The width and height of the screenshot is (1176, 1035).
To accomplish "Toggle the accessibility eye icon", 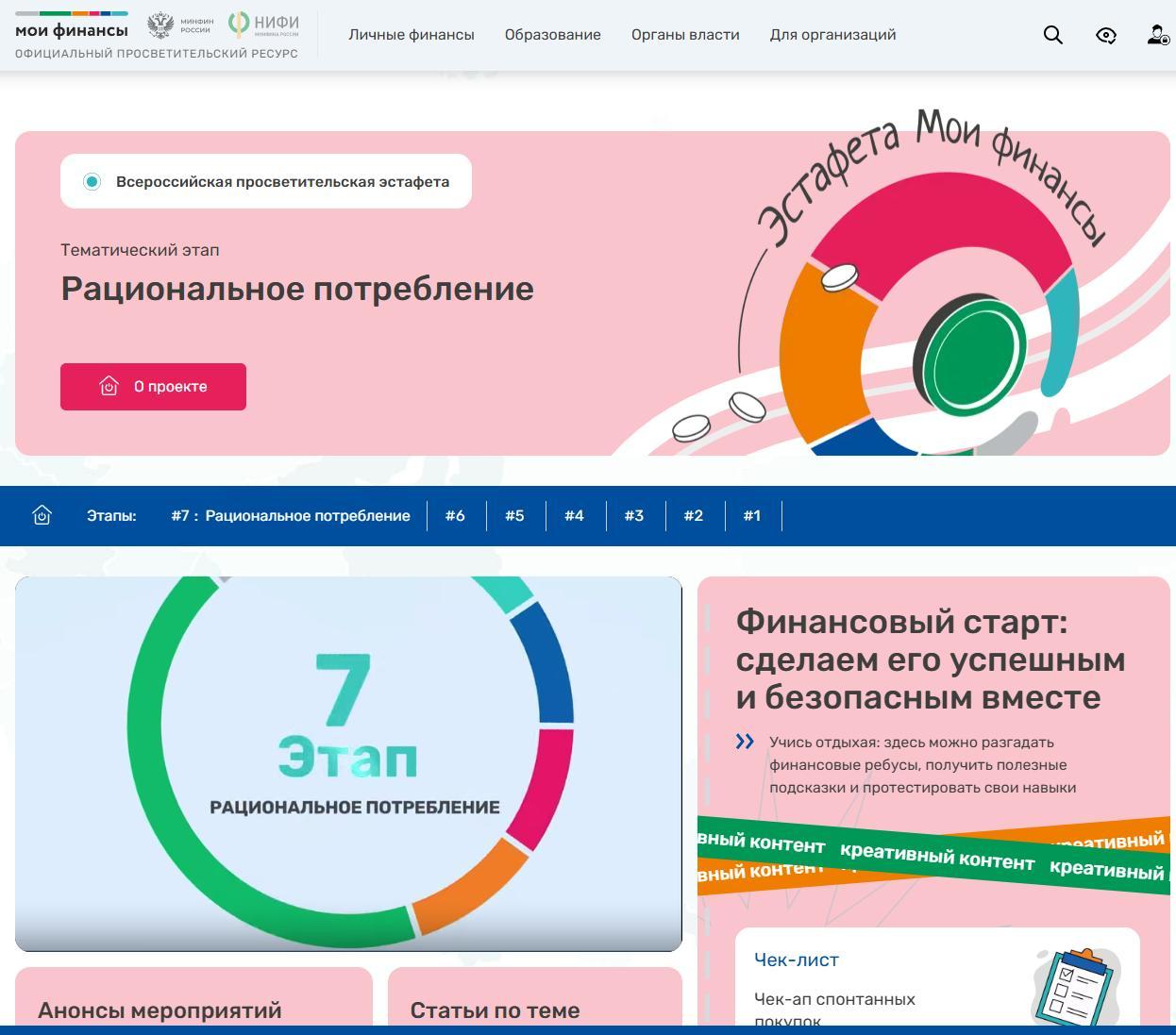I will pos(1105,35).
